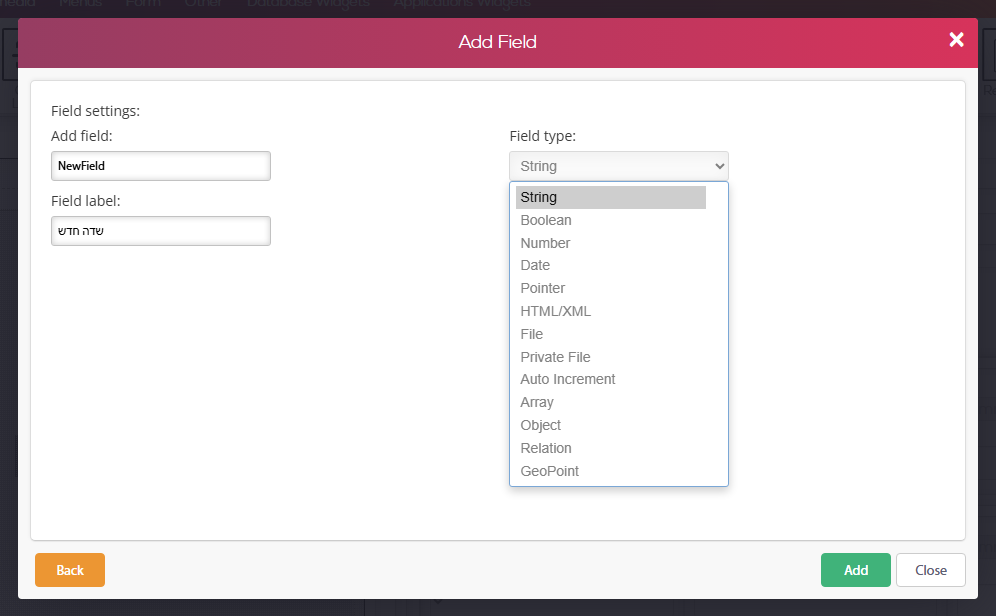Select Pointer field type

610,288
